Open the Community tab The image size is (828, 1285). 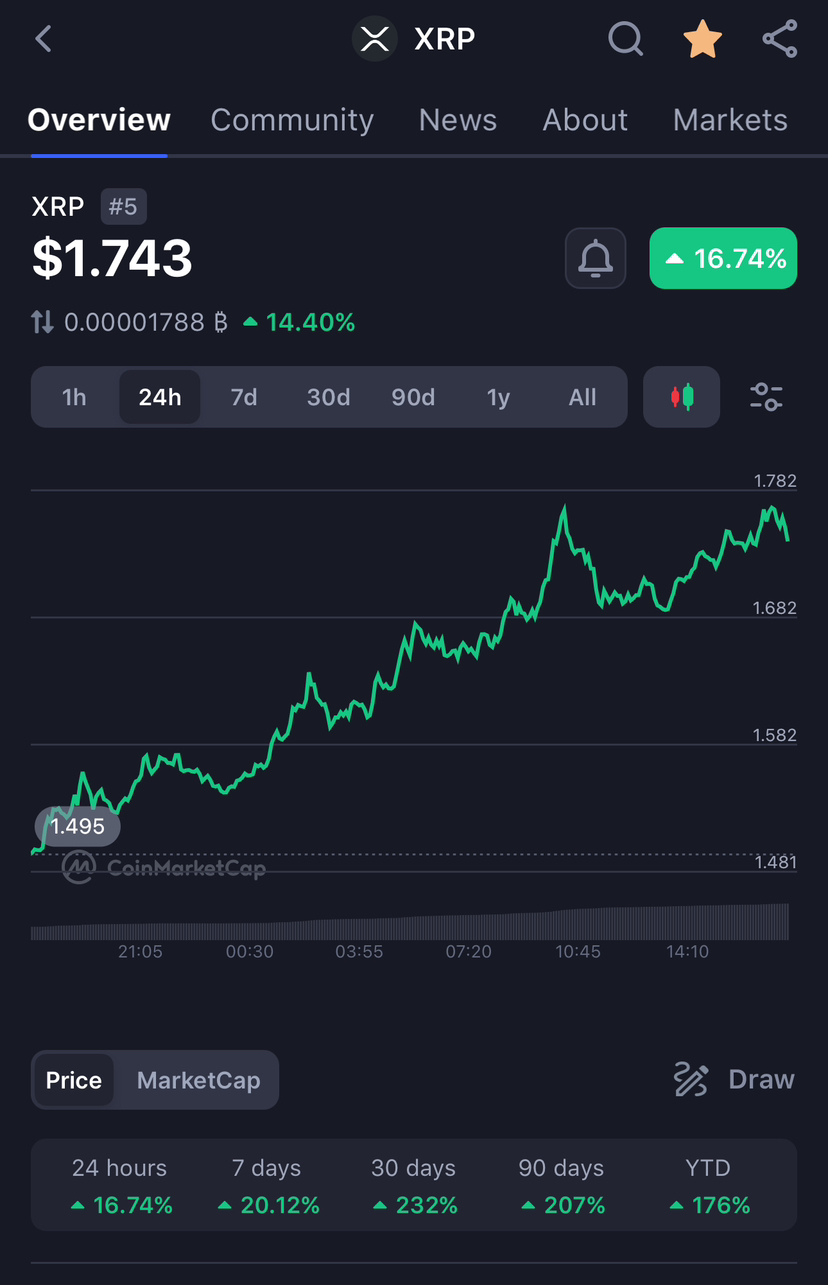tap(291, 120)
